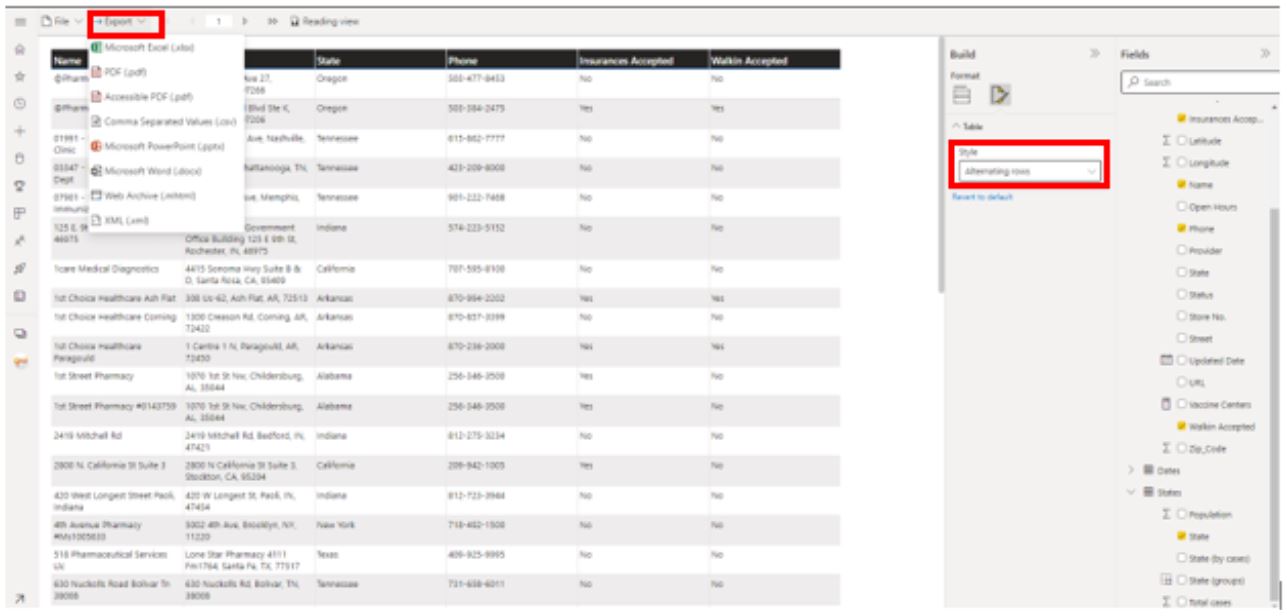Image resolution: width=1287 pixels, height=616 pixels.
Task: Enable the Open Hours field checkbox
Action: click(1183, 207)
